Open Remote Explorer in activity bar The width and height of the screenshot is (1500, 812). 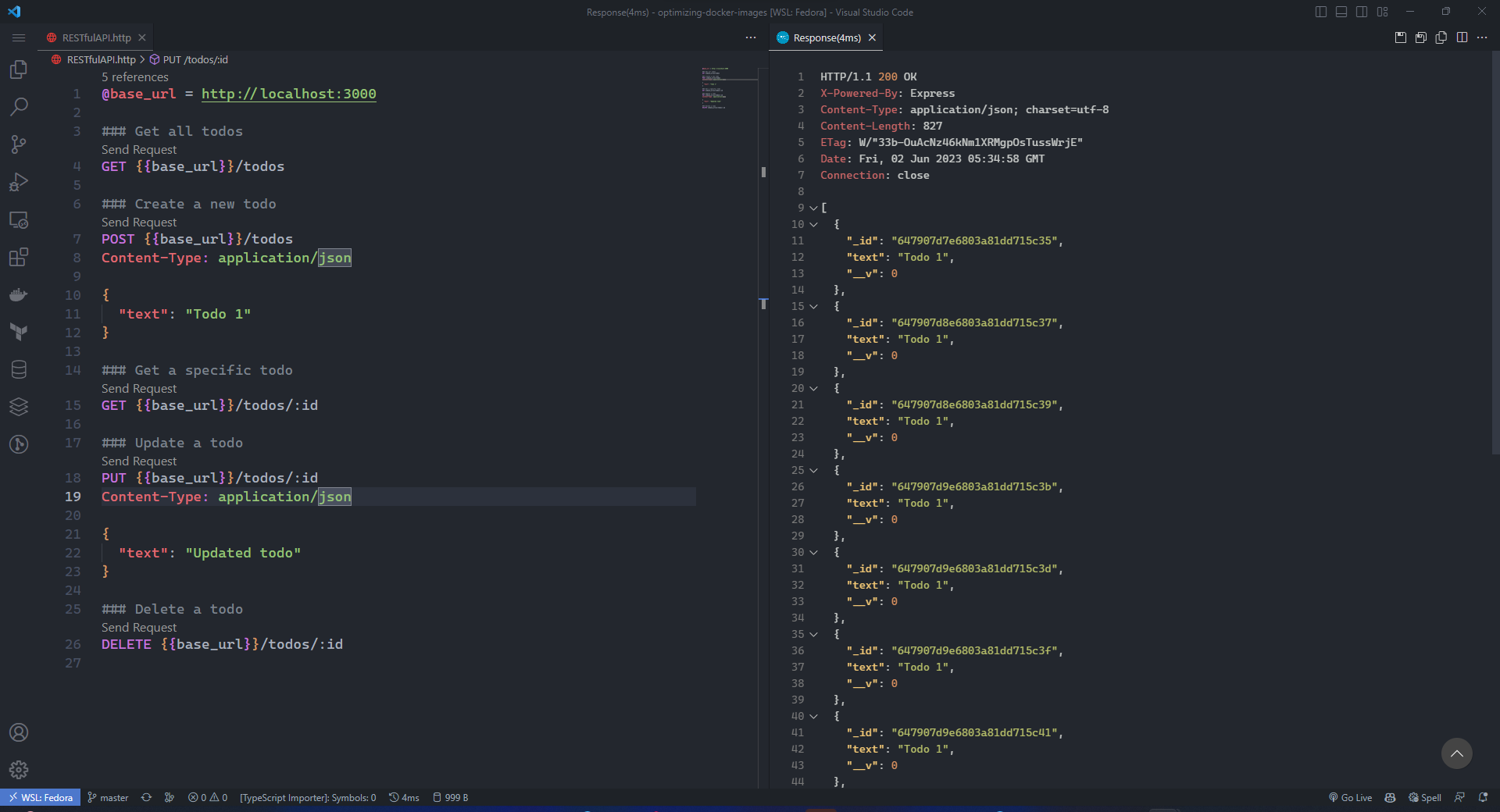(x=19, y=220)
